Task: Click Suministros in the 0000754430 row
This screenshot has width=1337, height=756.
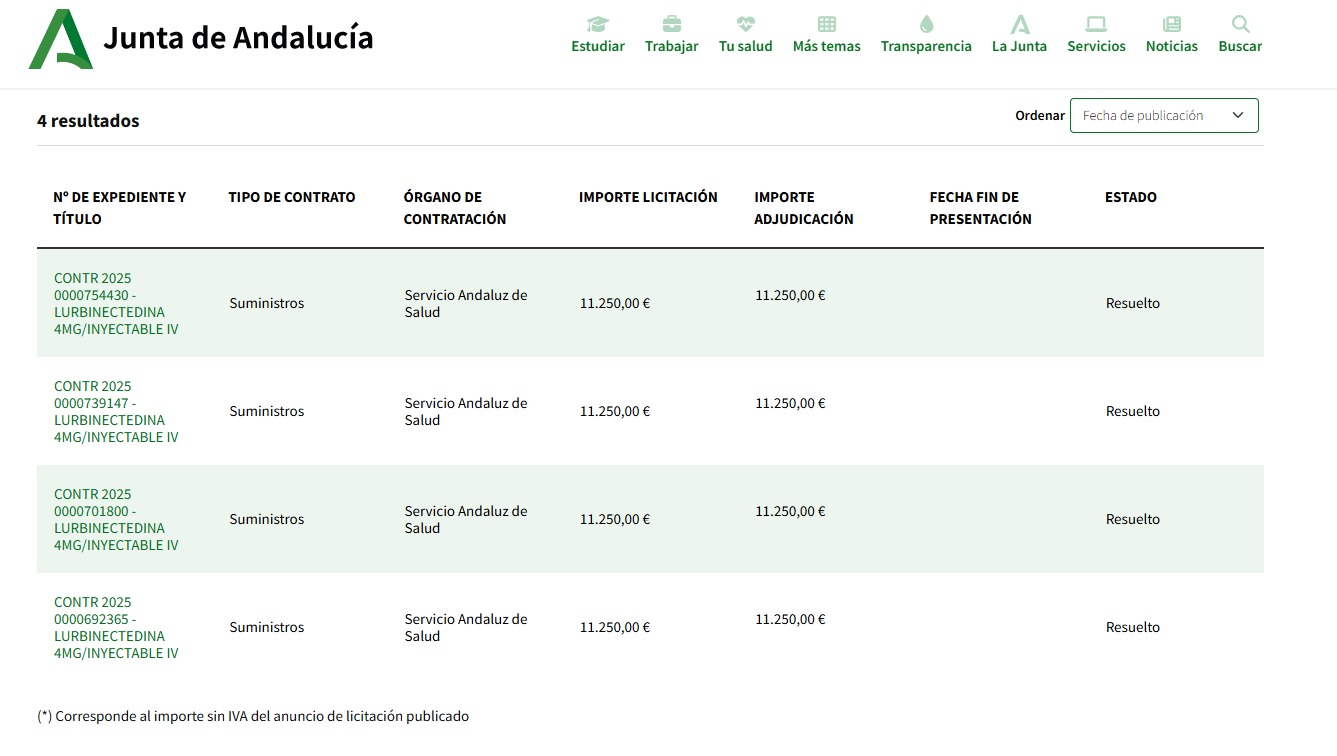Action: coord(267,303)
